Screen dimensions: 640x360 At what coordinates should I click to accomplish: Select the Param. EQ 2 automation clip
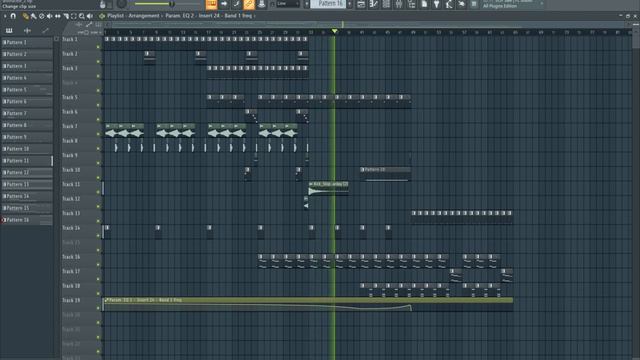pos(308,304)
